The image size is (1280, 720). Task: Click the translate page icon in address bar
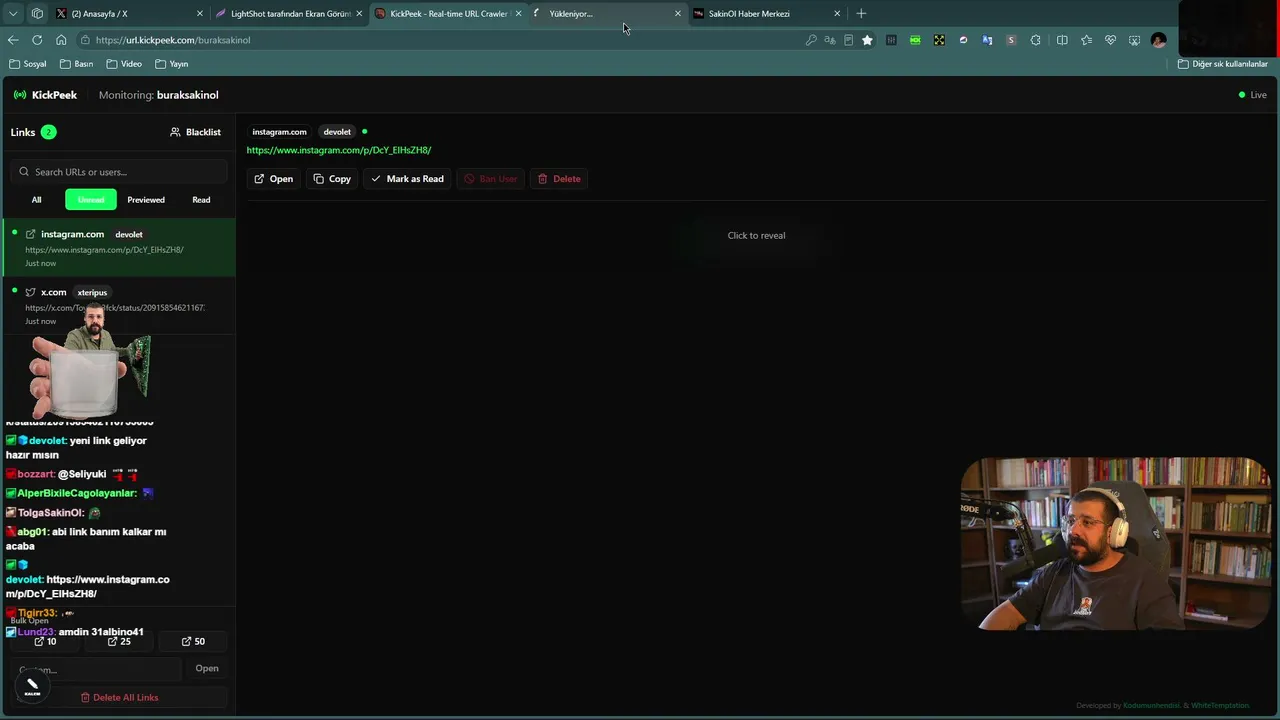tap(830, 40)
